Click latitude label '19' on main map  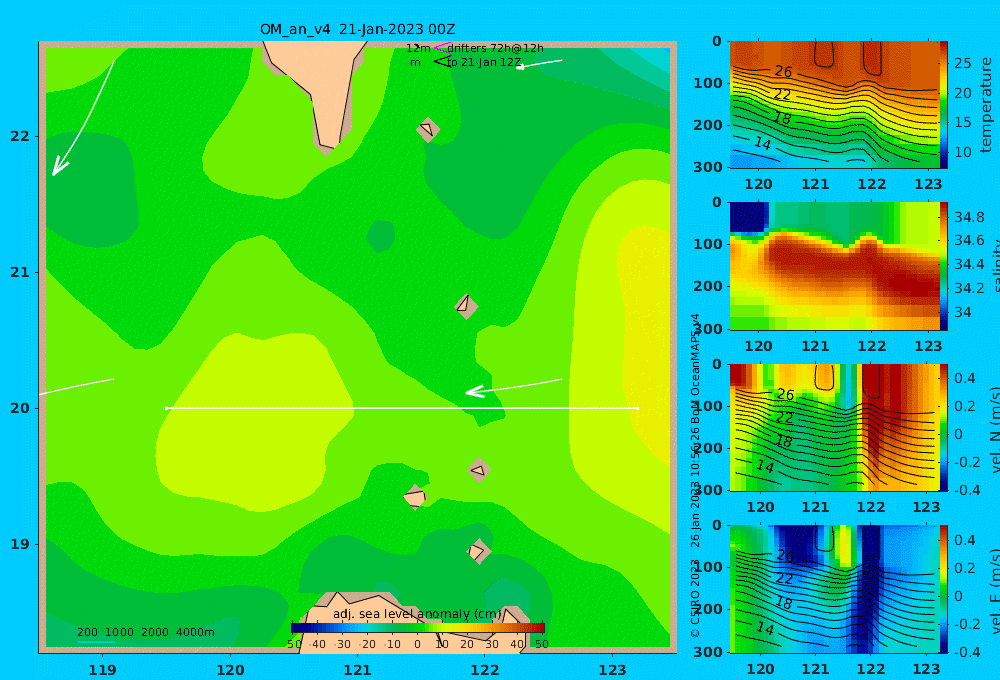pos(20,544)
